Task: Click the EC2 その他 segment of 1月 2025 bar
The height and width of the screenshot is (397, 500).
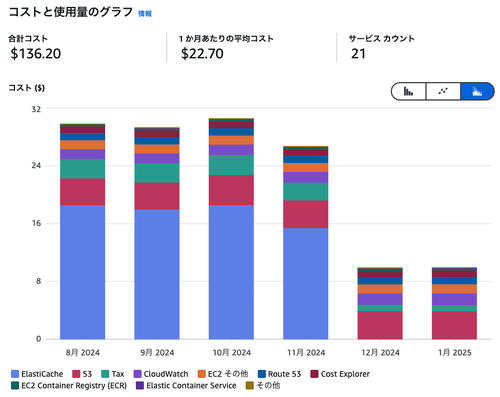Action: pos(454,289)
